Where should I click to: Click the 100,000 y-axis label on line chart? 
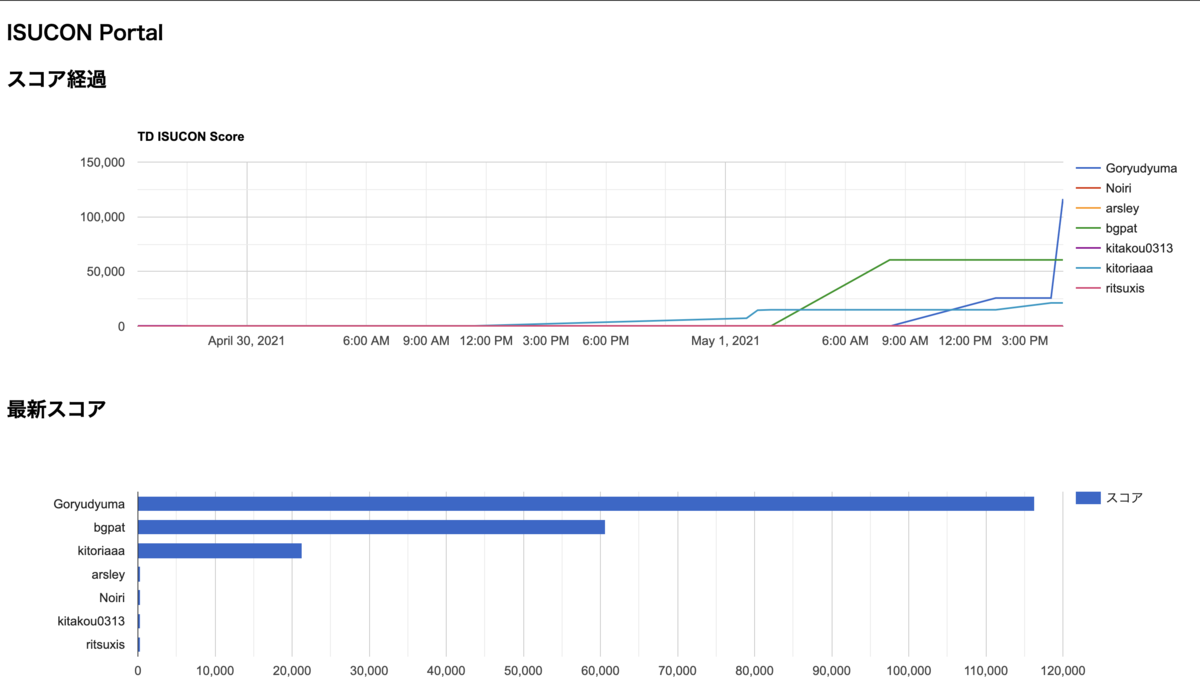pos(101,217)
